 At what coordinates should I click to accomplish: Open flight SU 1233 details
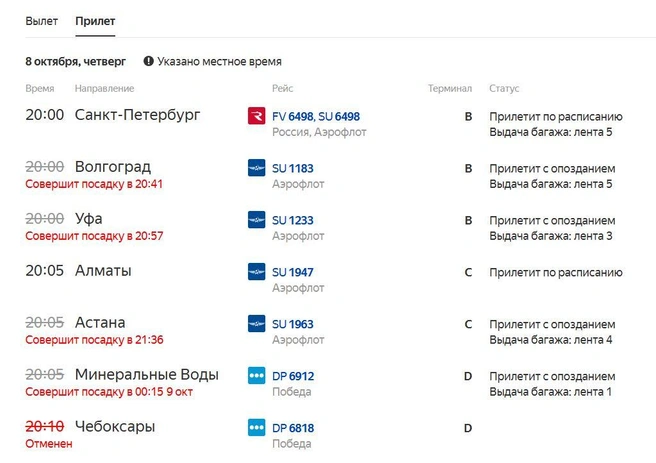tap(292, 220)
